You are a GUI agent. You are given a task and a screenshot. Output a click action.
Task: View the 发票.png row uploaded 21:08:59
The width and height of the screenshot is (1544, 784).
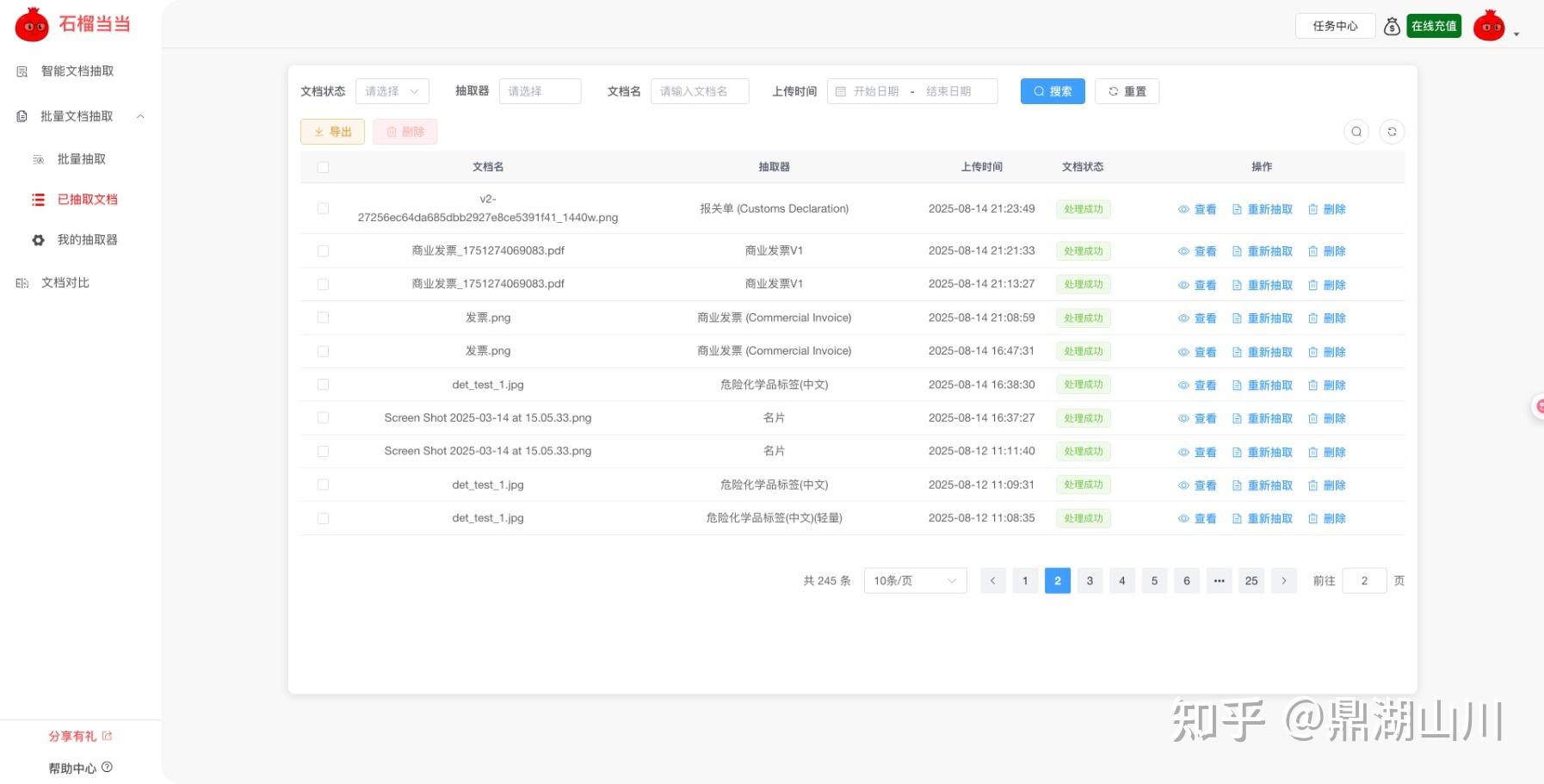pos(1197,318)
